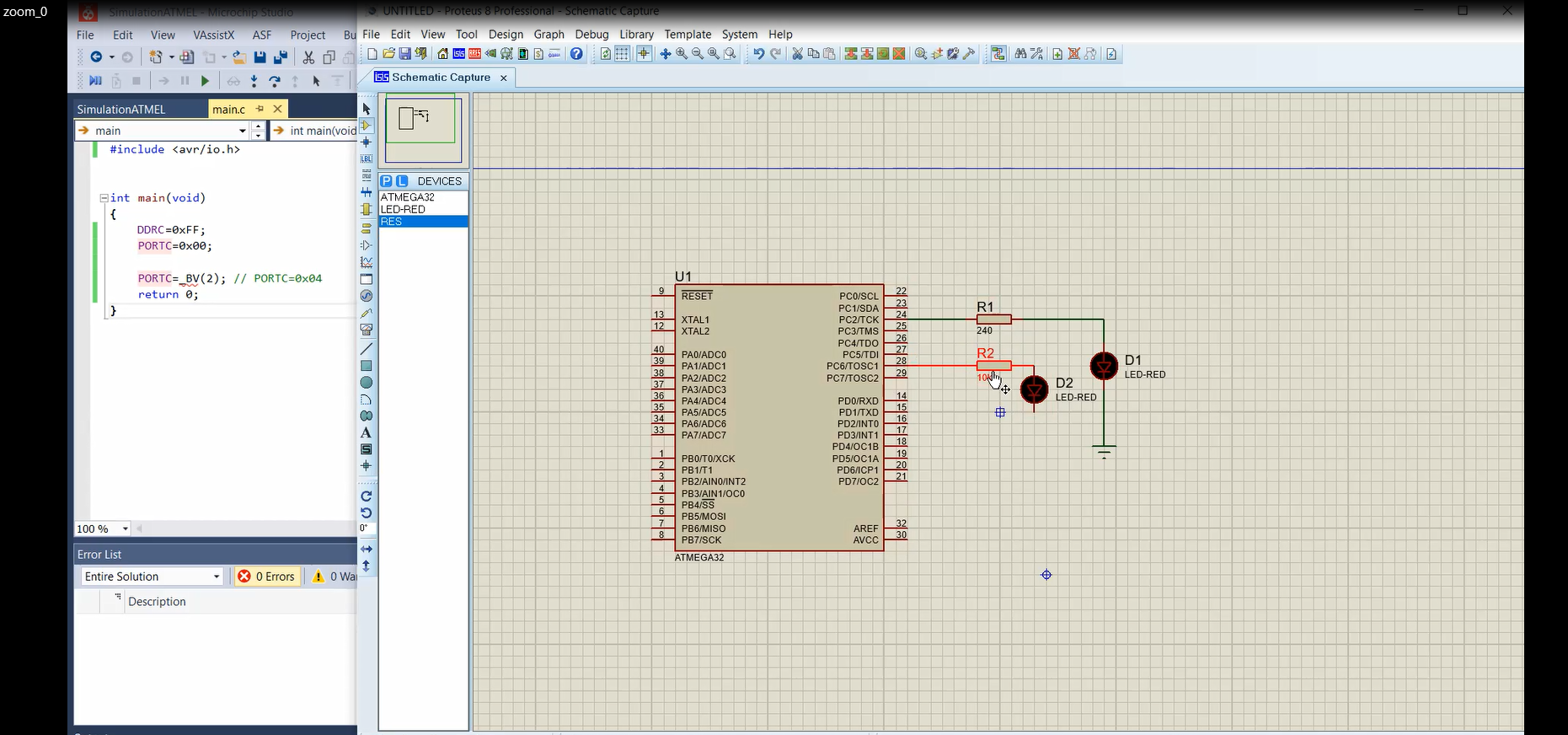Toggle pin on main.c tab
Screen dimensions: 1568x735
[260, 109]
